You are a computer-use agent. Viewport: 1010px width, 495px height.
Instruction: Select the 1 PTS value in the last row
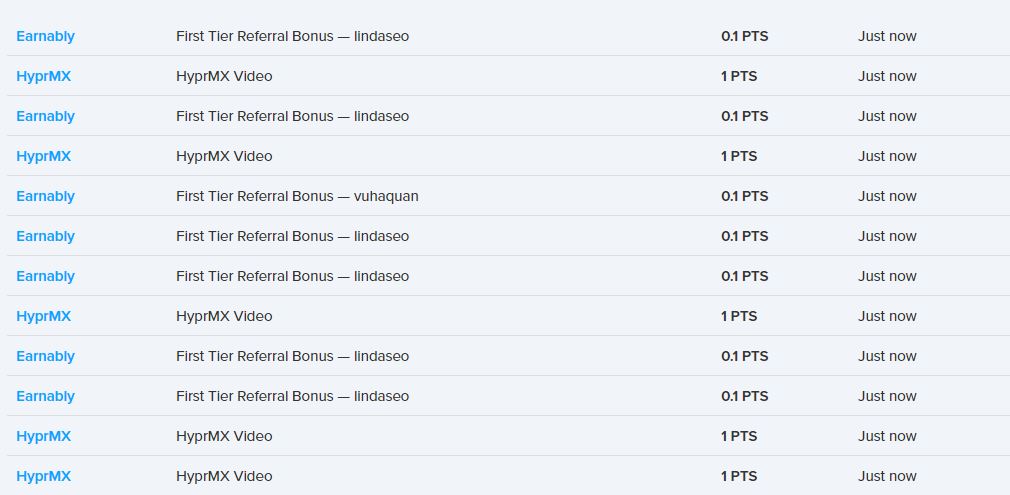(739, 476)
